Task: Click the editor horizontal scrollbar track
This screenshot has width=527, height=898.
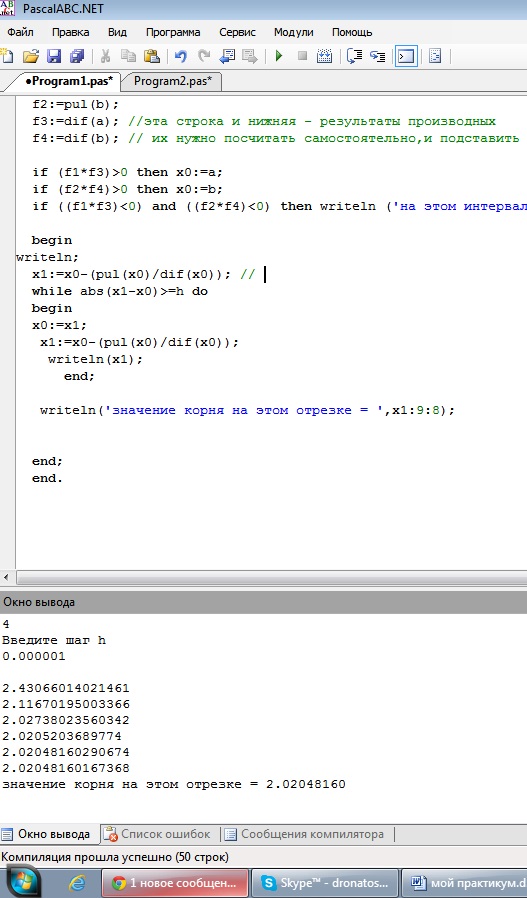Action: click(x=272, y=577)
